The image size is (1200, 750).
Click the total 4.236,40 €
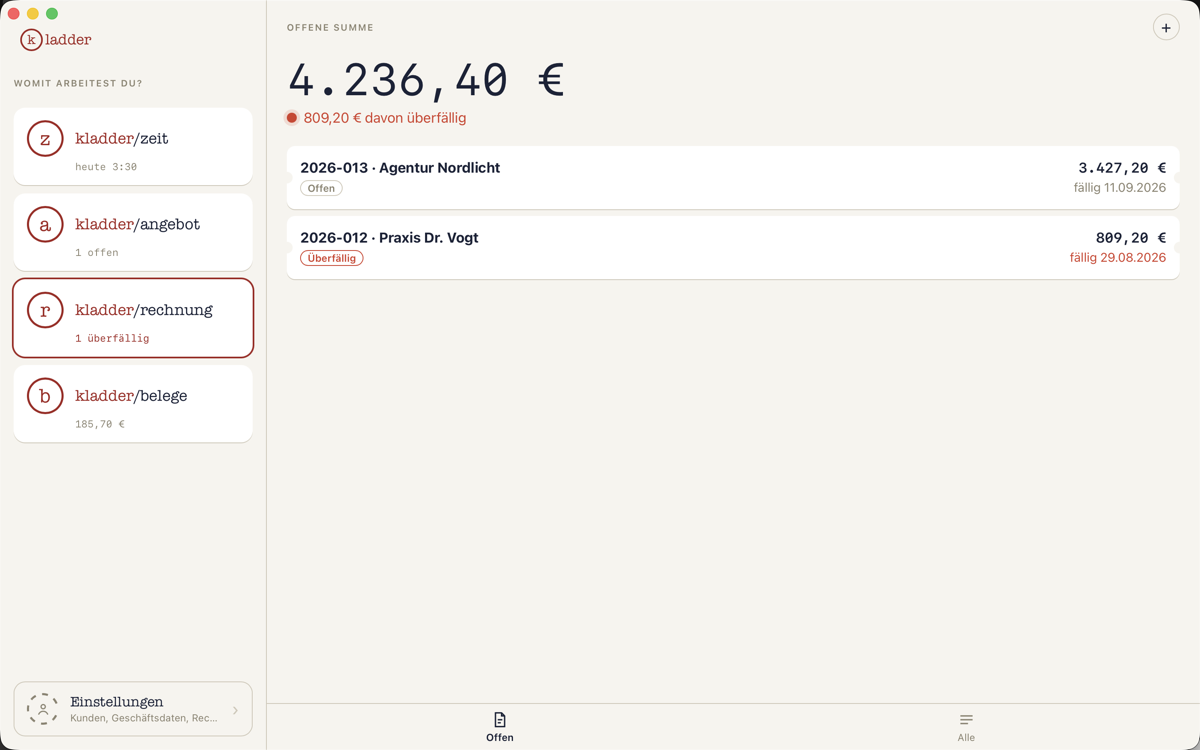point(427,80)
